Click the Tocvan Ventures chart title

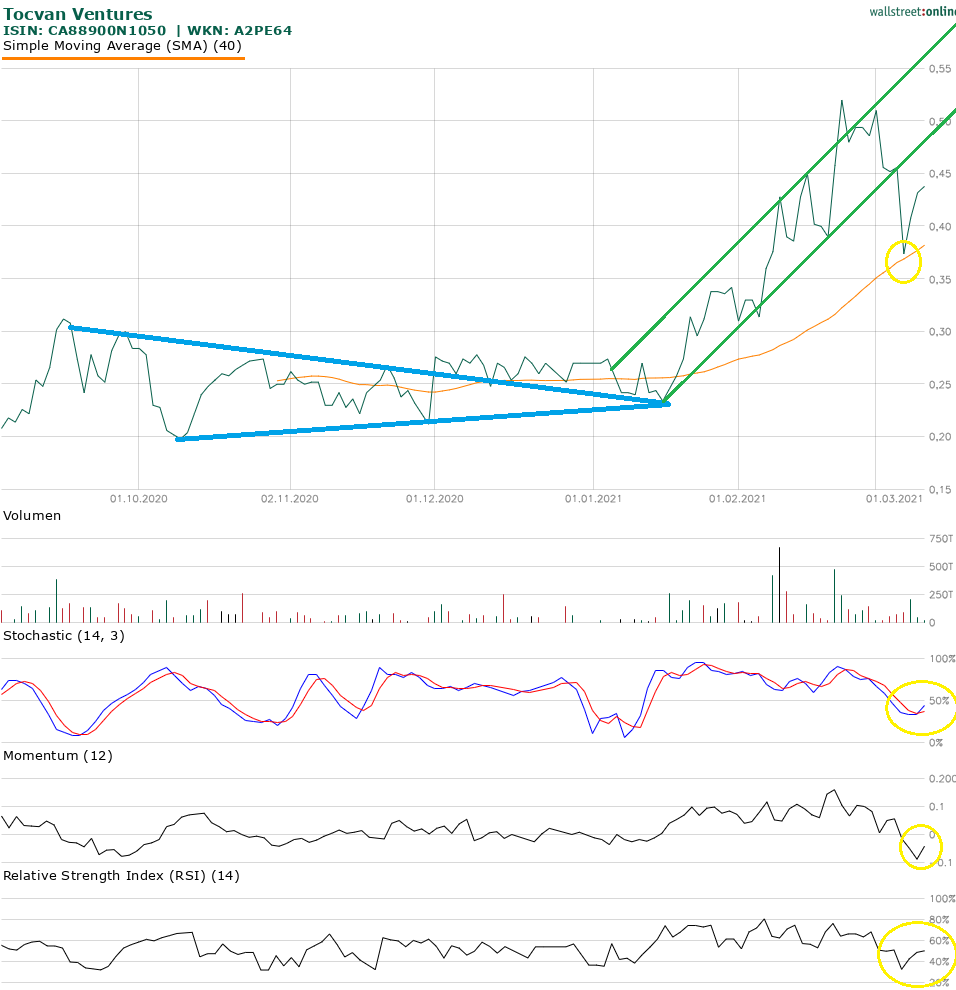[78, 14]
